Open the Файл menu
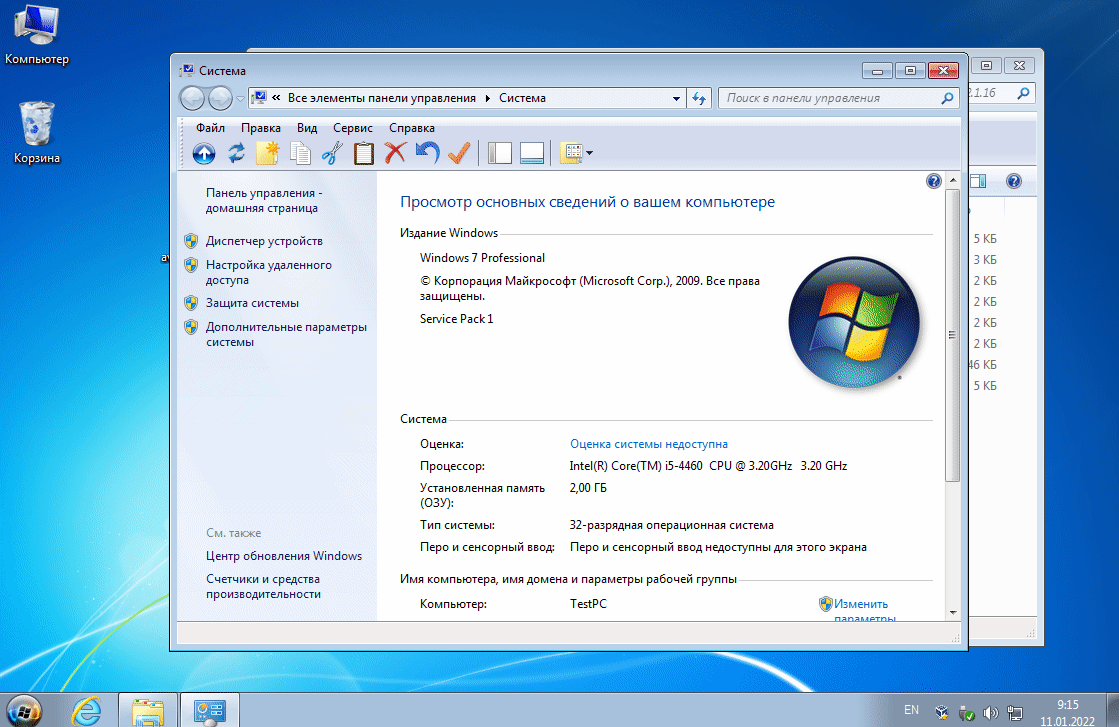 point(211,128)
